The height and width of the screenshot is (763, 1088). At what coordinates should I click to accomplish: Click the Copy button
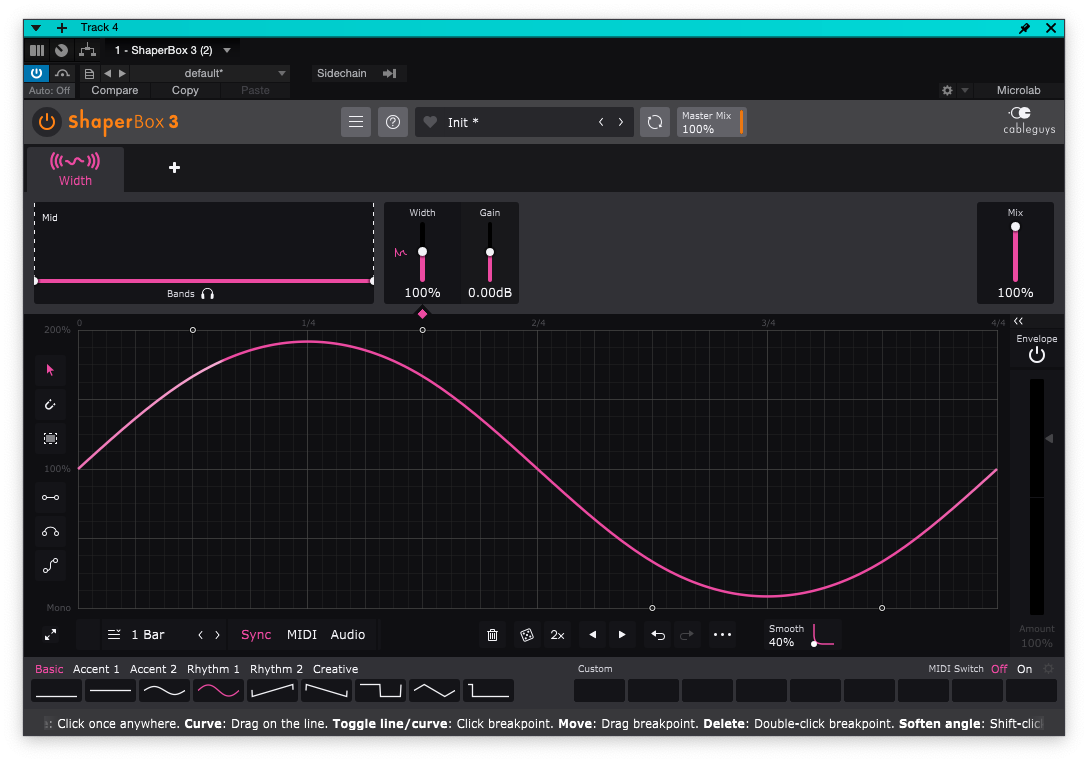(x=185, y=90)
